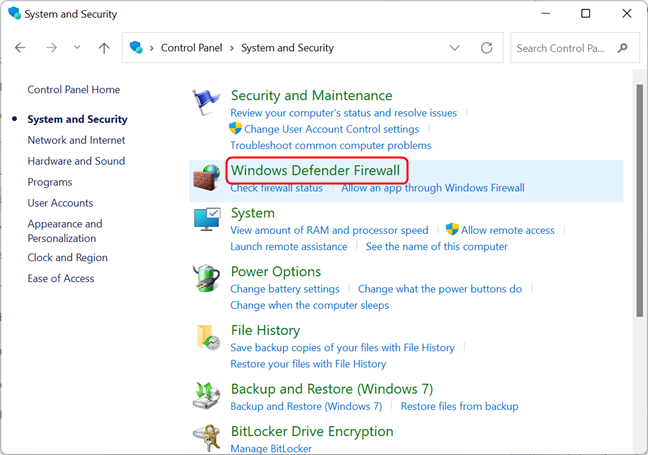This screenshot has height=455, width=648.
Task: Click Manage BitLocker
Action: [x=271, y=448]
